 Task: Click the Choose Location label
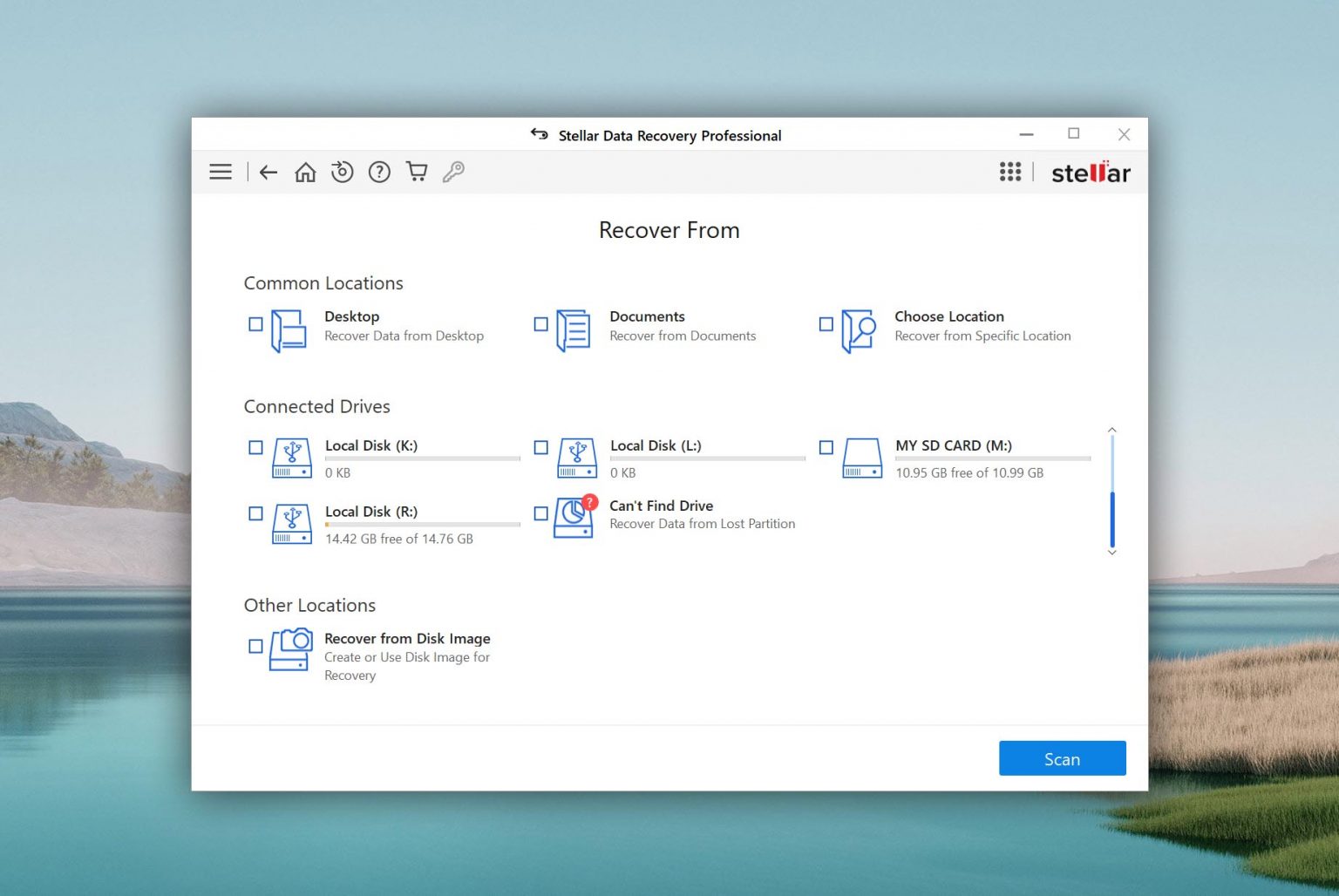coord(948,316)
